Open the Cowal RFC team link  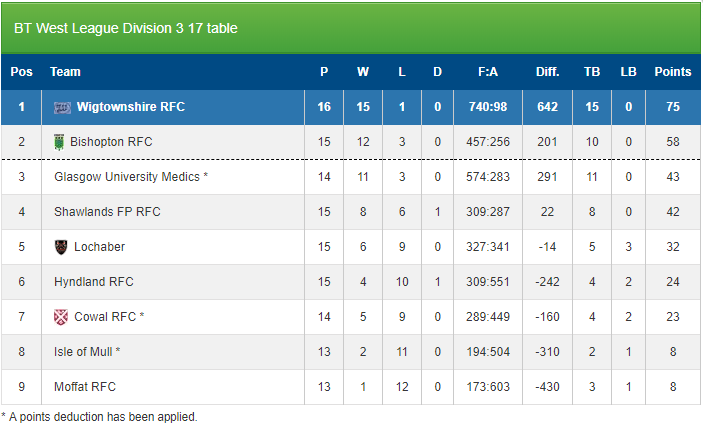(x=105, y=316)
